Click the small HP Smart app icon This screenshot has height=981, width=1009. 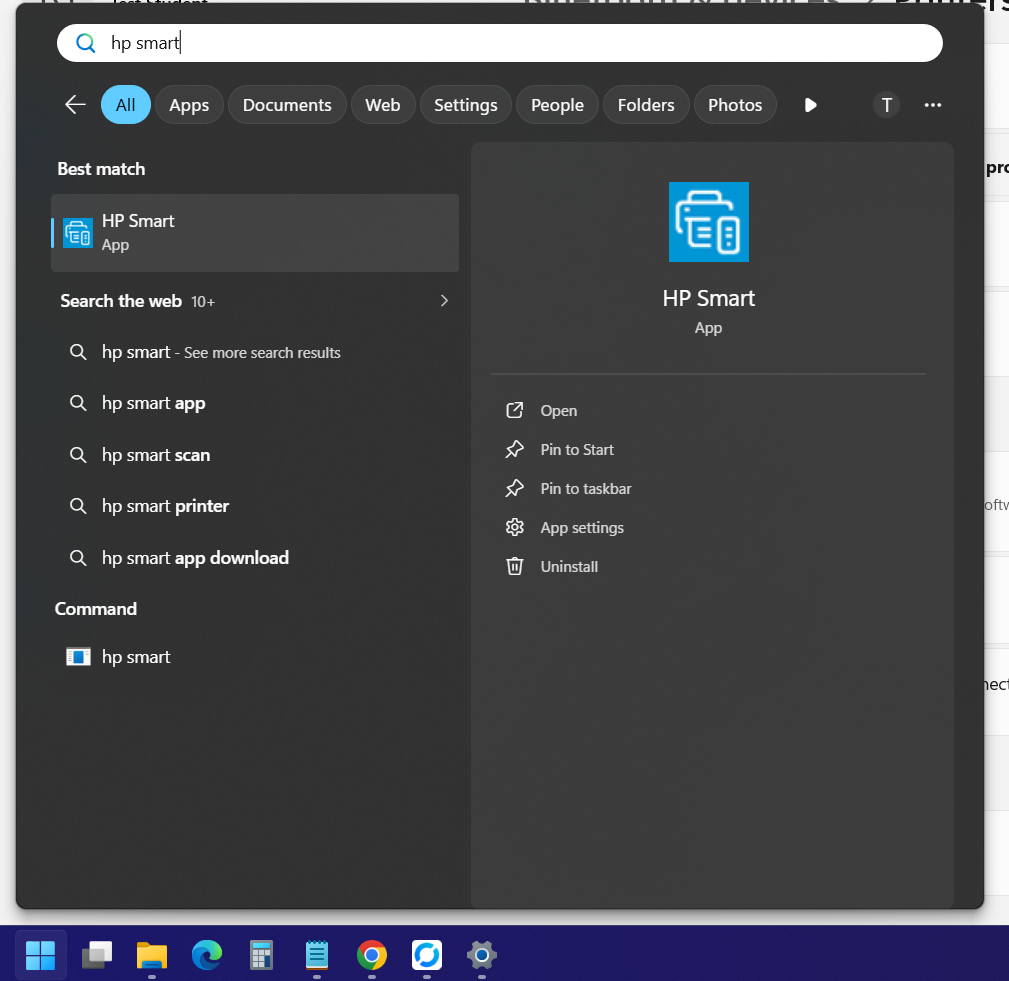point(78,233)
